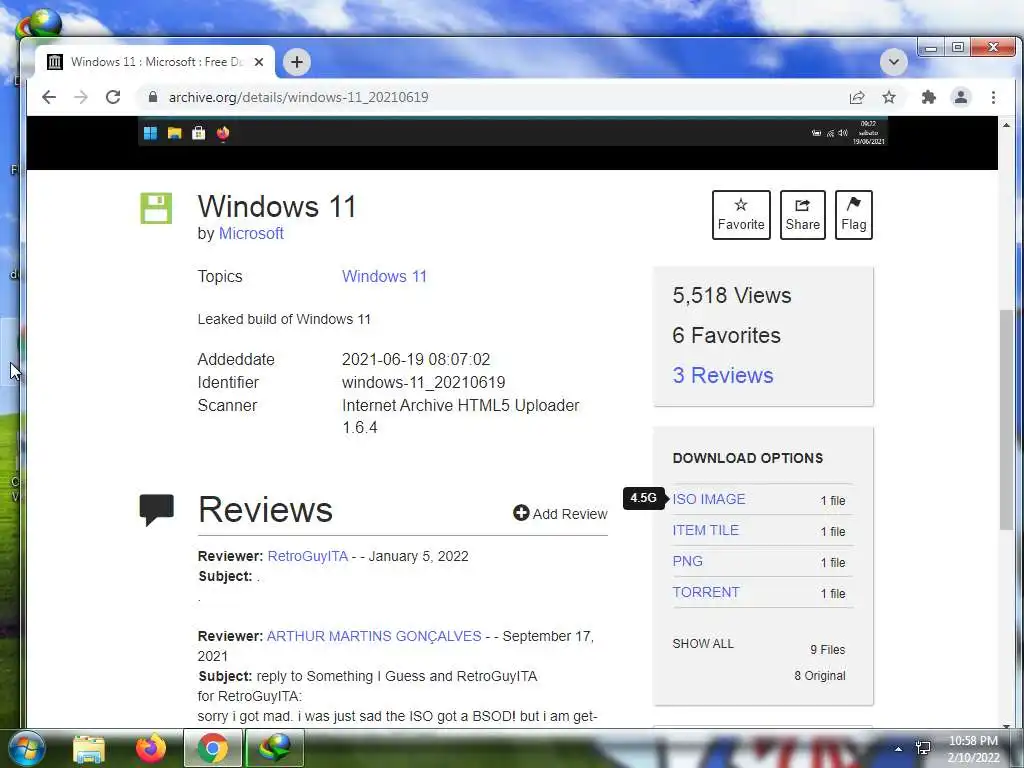The width and height of the screenshot is (1024, 768).
Task: Click the reviews speech bubble icon
Action: (x=157, y=510)
